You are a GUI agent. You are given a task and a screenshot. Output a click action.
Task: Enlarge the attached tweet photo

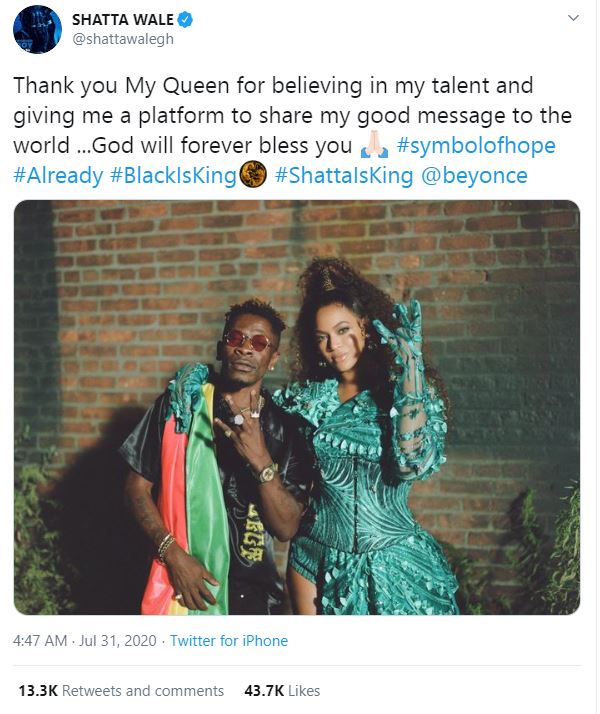tap(297, 408)
